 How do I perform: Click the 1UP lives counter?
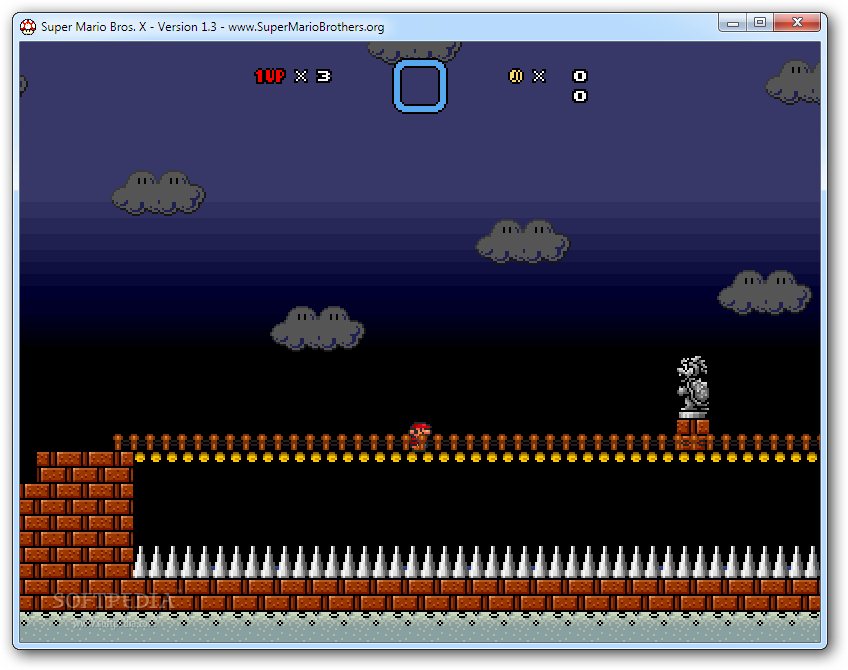pos(293,76)
